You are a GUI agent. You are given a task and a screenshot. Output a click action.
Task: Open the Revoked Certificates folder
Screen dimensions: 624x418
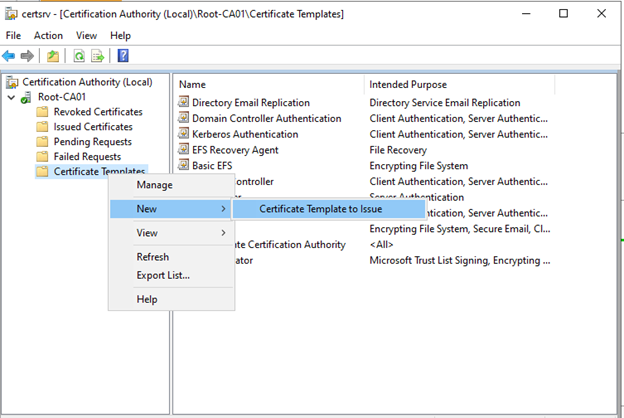[97, 112]
